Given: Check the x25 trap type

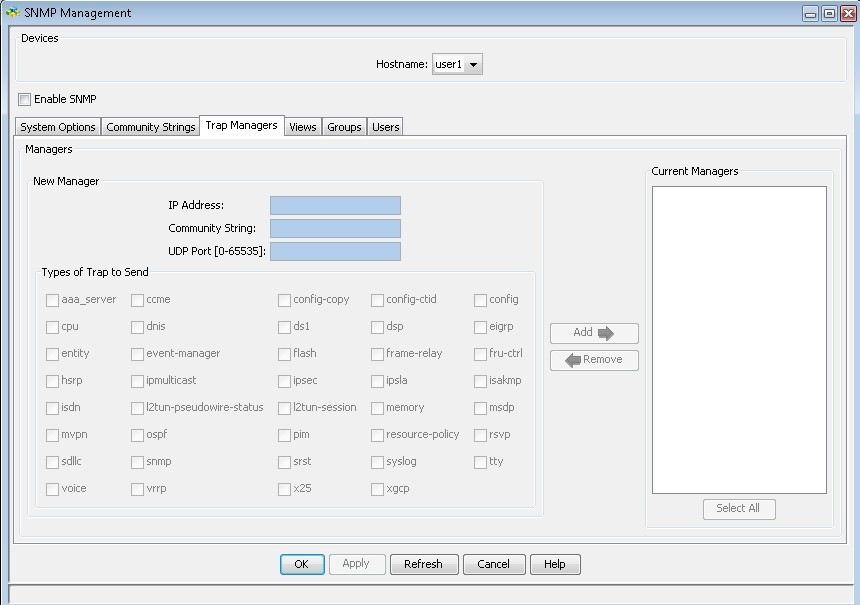Looking at the screenshot, I should click(x=284, y=489).
